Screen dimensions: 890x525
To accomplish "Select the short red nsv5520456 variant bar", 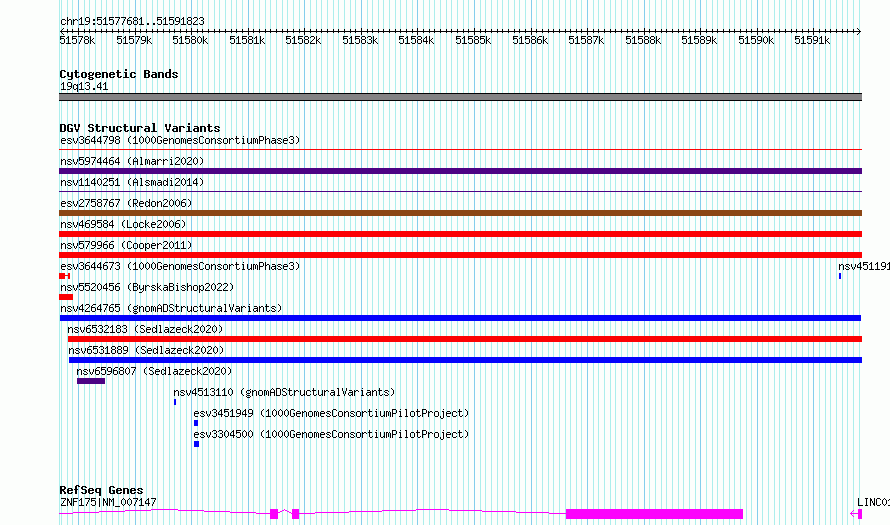I will pyautogui.click(x=66, y=297).
